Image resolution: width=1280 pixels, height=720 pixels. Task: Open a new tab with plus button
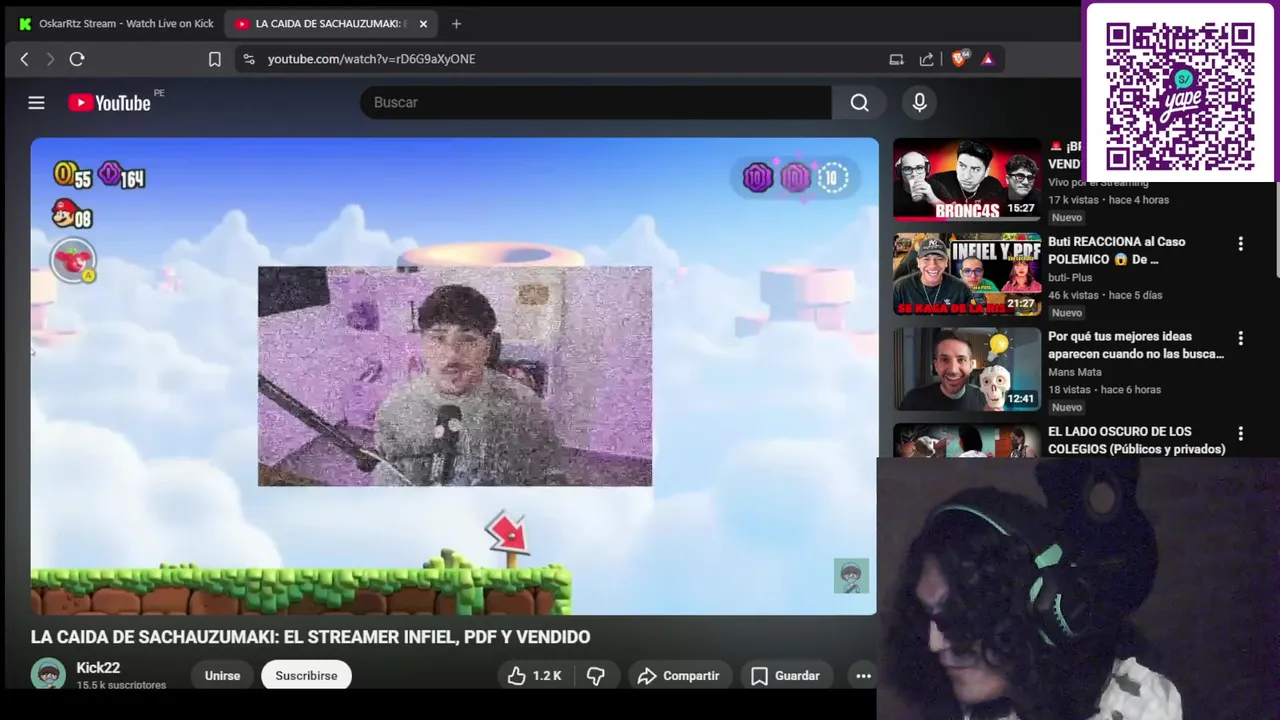pos(456,23)
